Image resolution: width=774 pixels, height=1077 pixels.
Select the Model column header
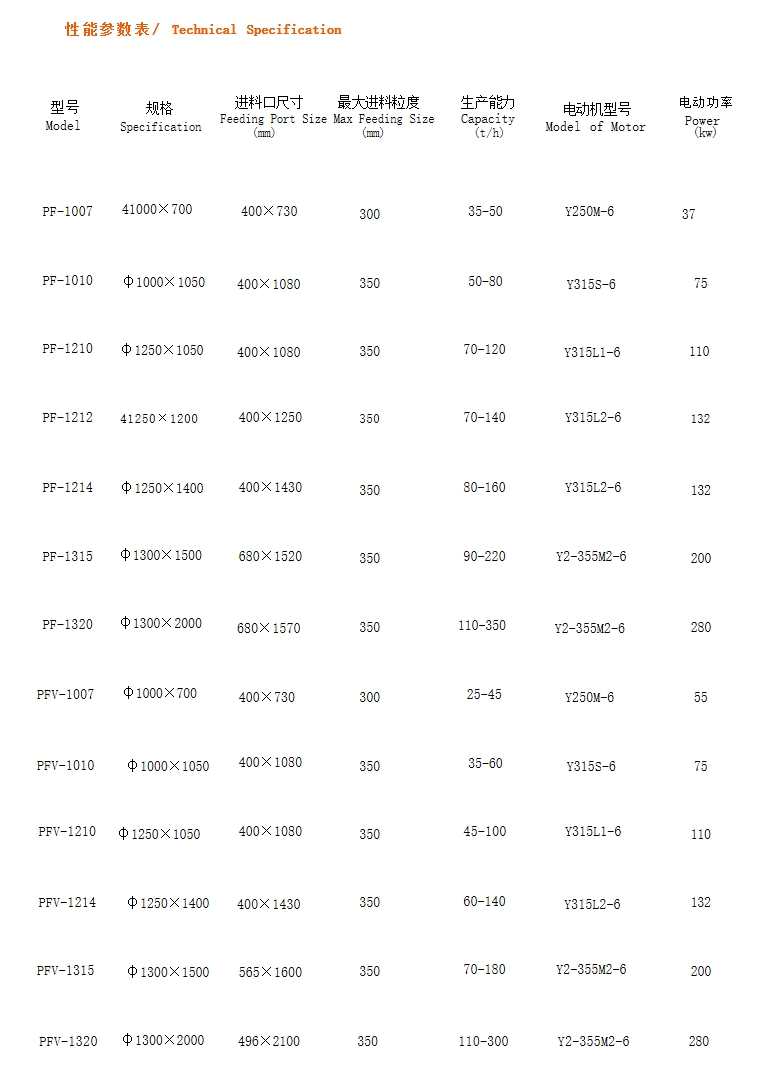[x=64, y=116]
